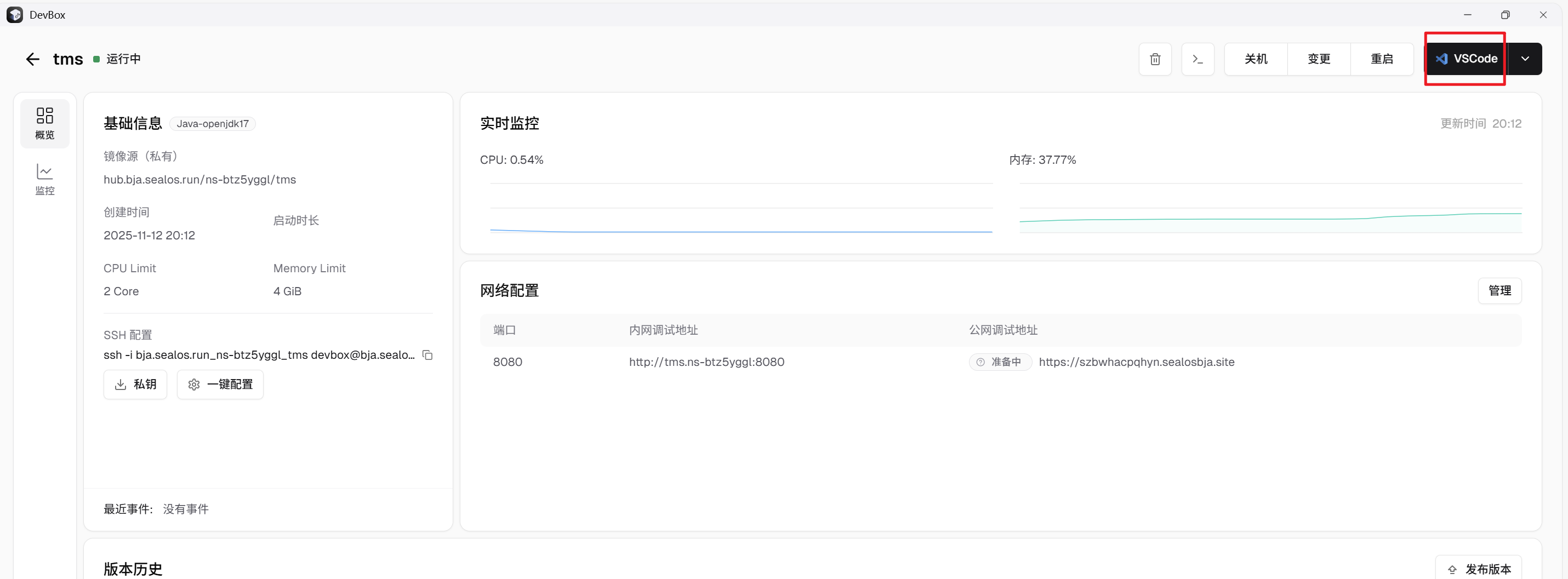1568x579 pixels.
Task: Expand the IDE dropdown arrow beside VSCode
Action: coord(1525,59)
